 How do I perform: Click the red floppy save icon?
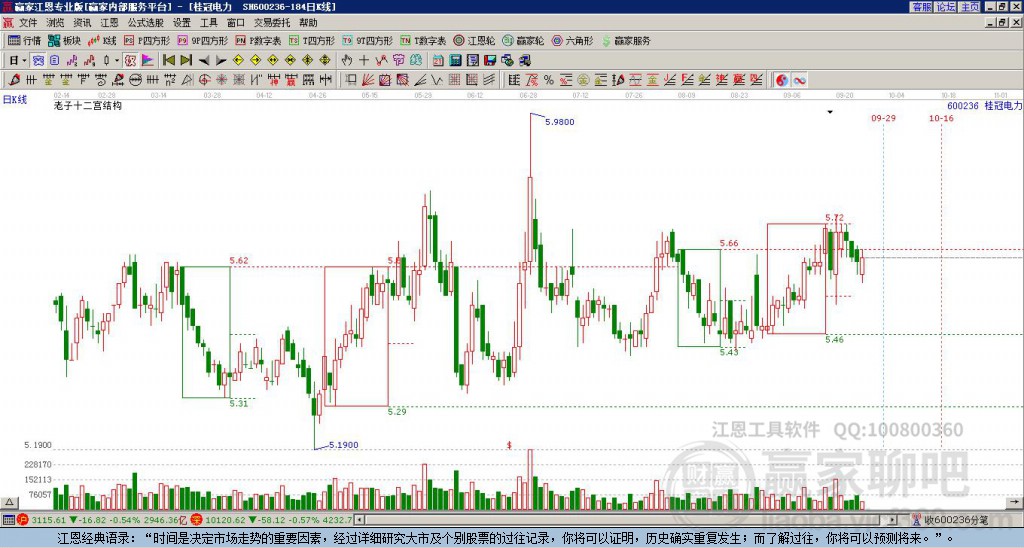tap(490, 60)
